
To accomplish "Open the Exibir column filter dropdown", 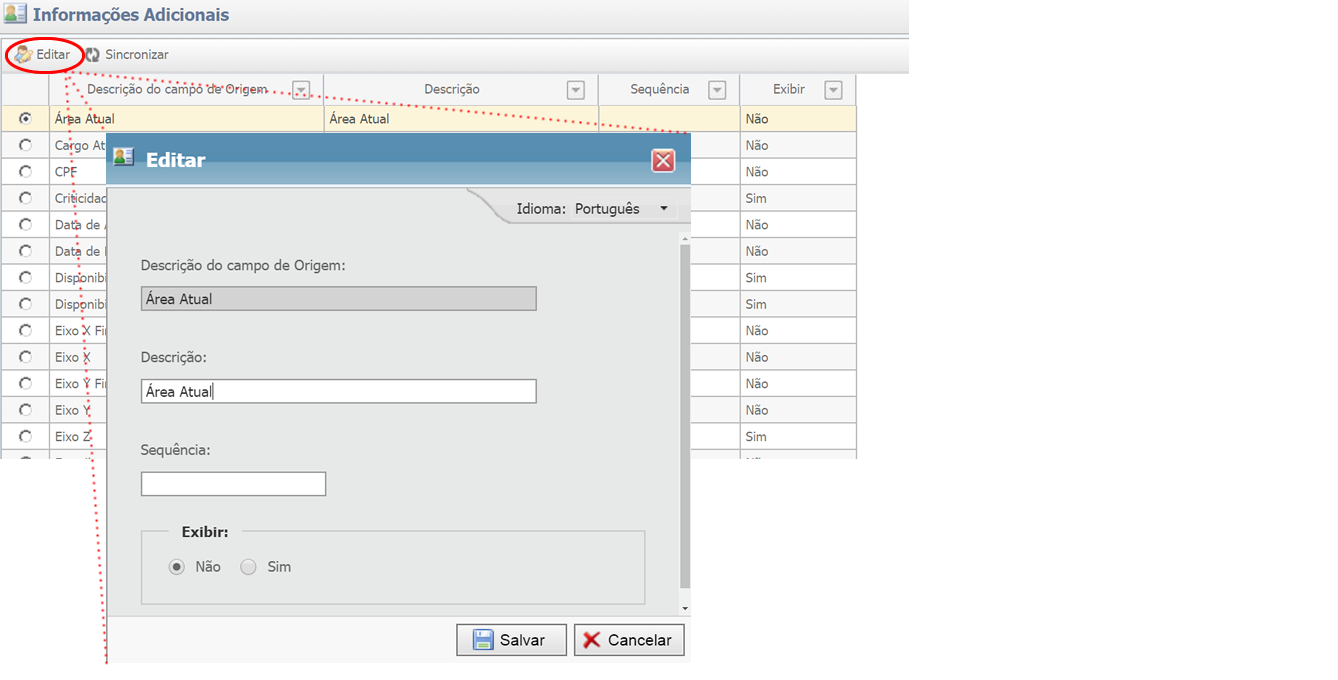I will point(833,90).
